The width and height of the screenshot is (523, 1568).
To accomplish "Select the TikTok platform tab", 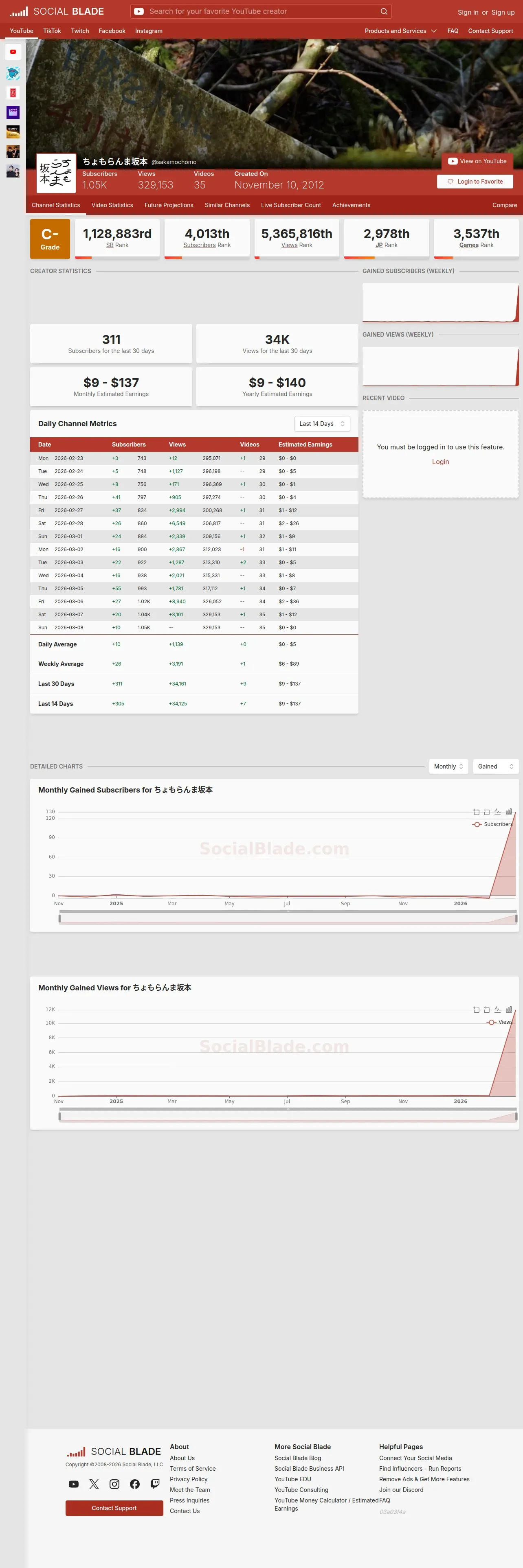I will pos(52,31).
